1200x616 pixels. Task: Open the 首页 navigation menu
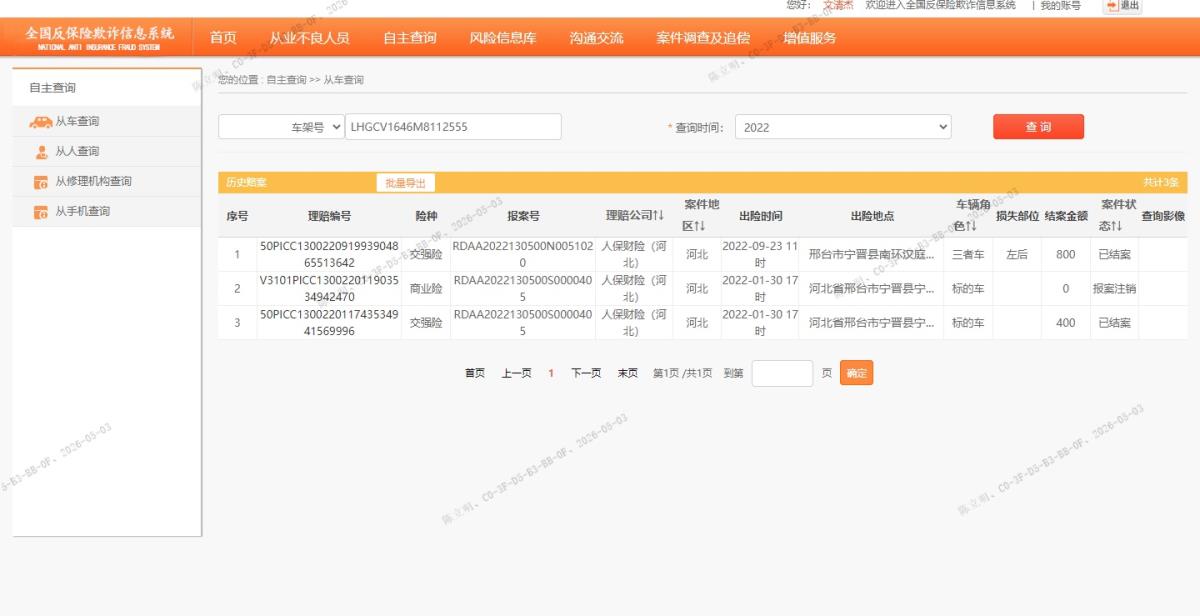(223, 38)
